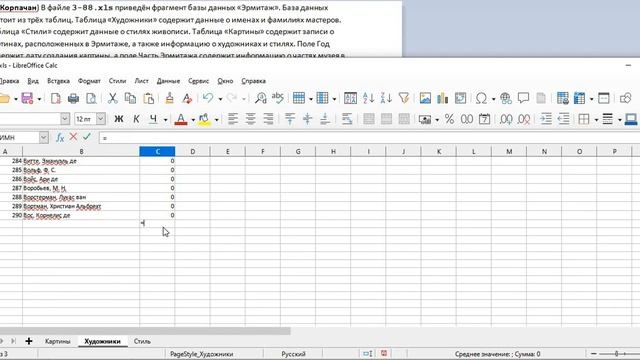Cut selection with scissors icon
This screenshot has height=360, width=640.
[x=112, y=98]
